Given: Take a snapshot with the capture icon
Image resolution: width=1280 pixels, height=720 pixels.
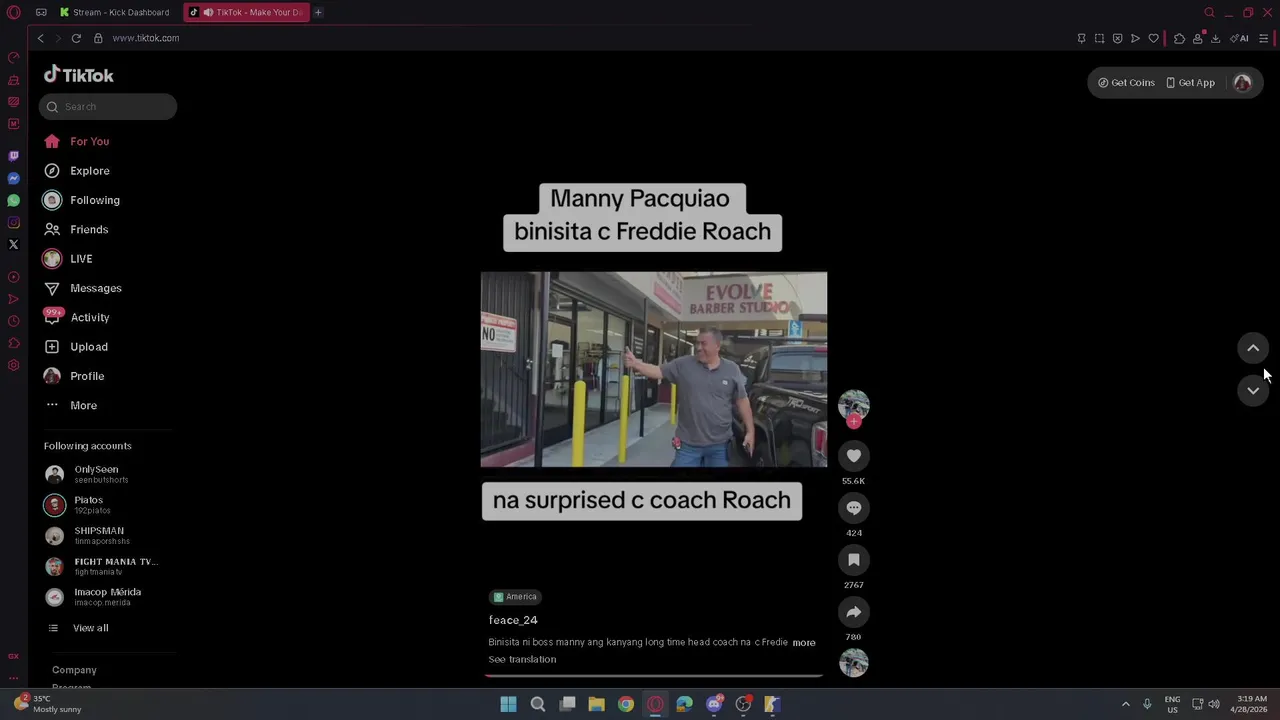Looking at the screenshot, I should coord(1099,38).
